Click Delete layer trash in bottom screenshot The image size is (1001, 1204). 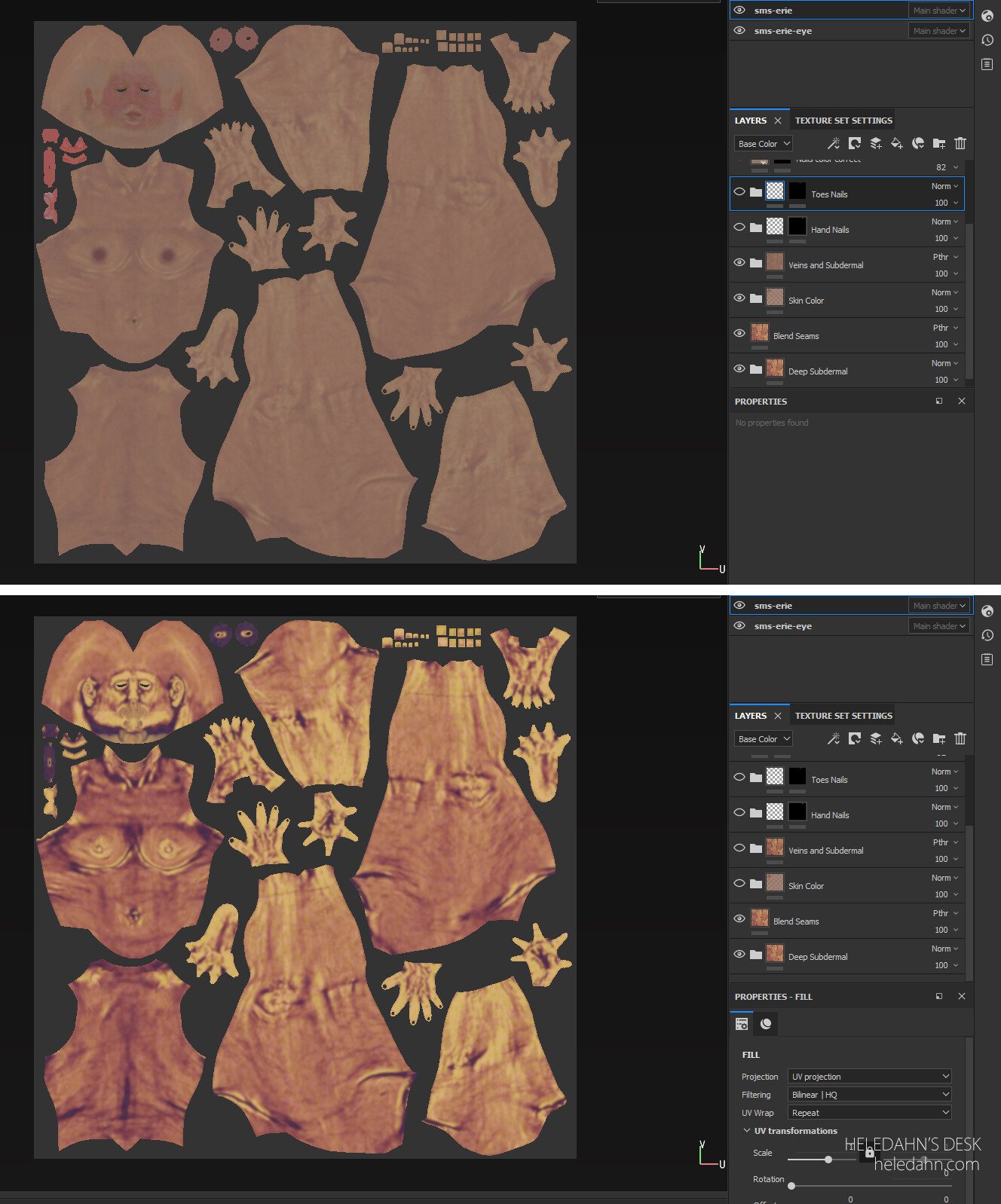960,738
